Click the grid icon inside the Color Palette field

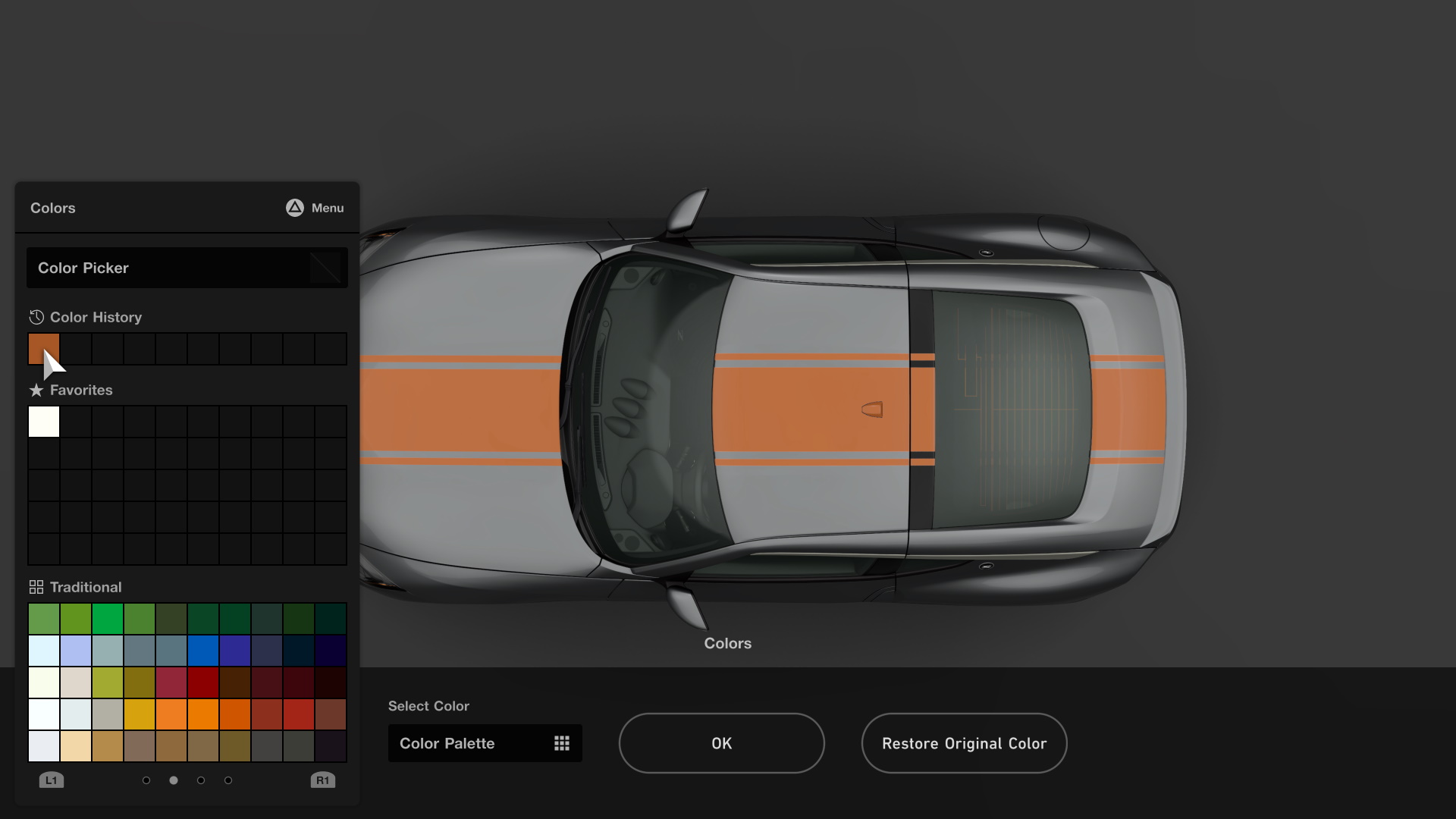(x=561, y=743)
